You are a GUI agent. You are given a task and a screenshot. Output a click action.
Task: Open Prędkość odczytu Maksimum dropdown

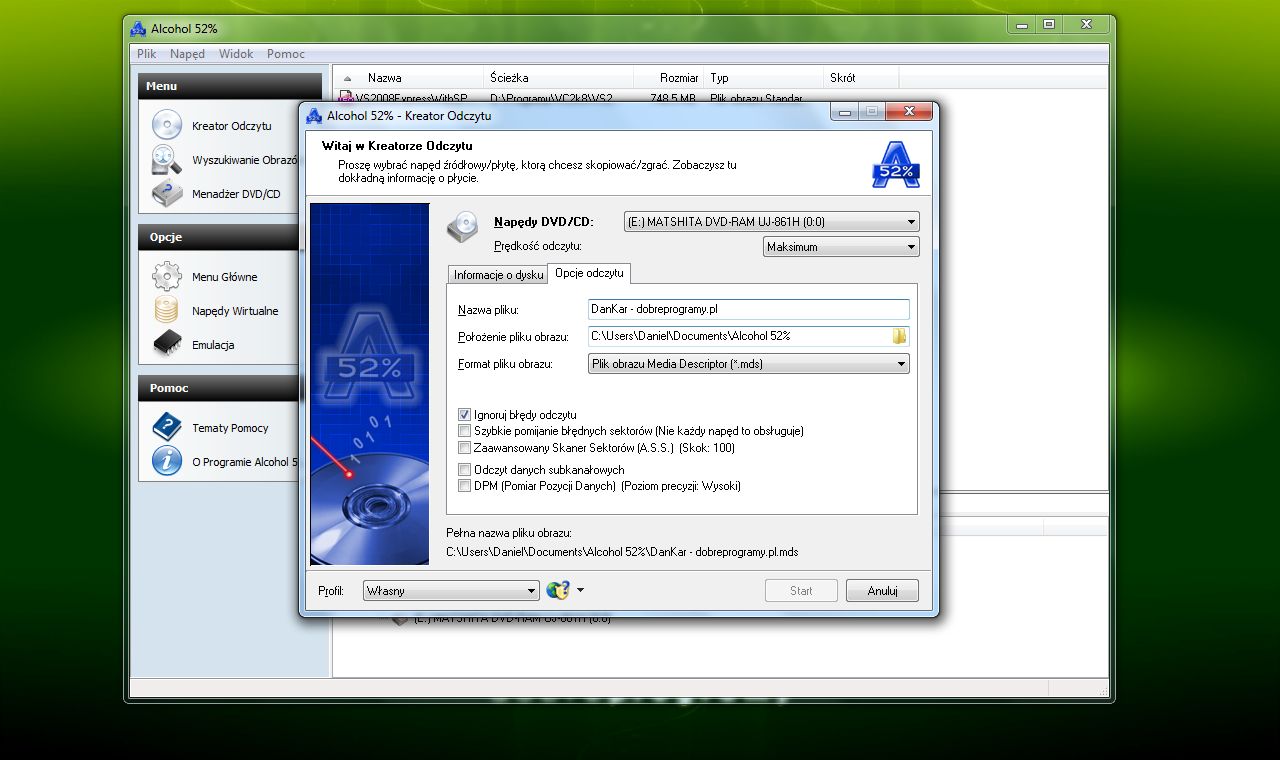[841, 247]
